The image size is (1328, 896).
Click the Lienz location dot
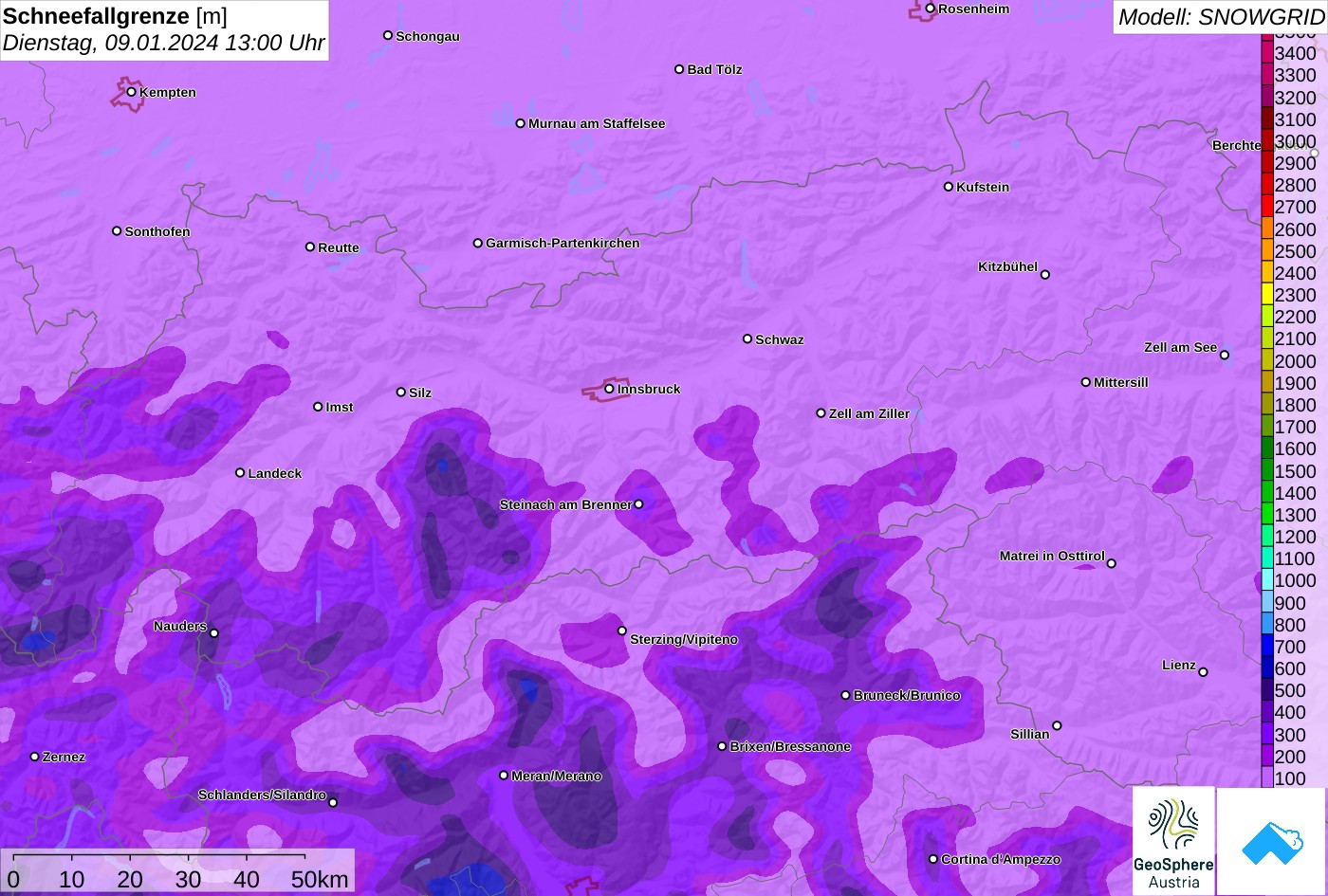[x=1203, y=672]
